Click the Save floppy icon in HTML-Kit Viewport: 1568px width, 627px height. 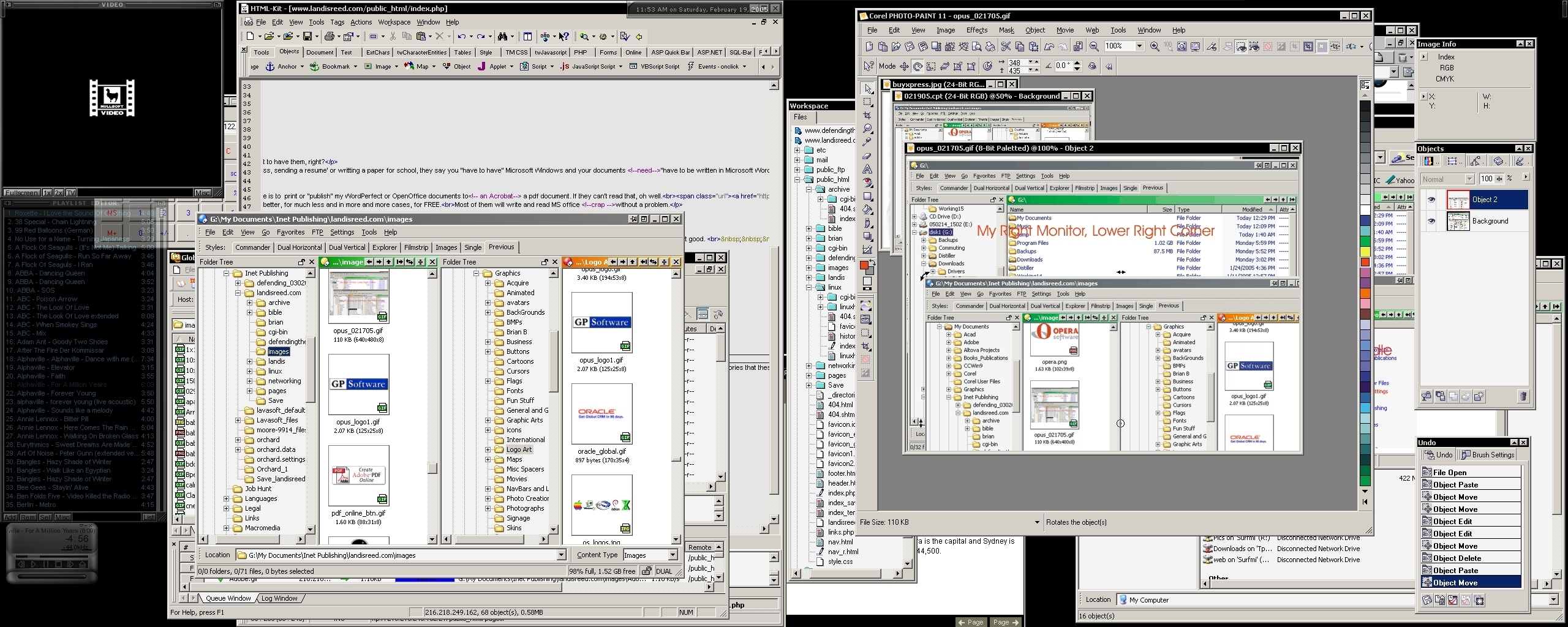pos(307,37)
